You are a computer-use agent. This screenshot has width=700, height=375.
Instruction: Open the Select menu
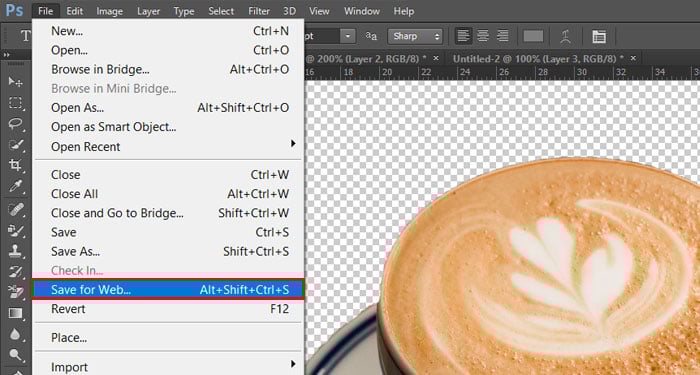click(221, 11)
